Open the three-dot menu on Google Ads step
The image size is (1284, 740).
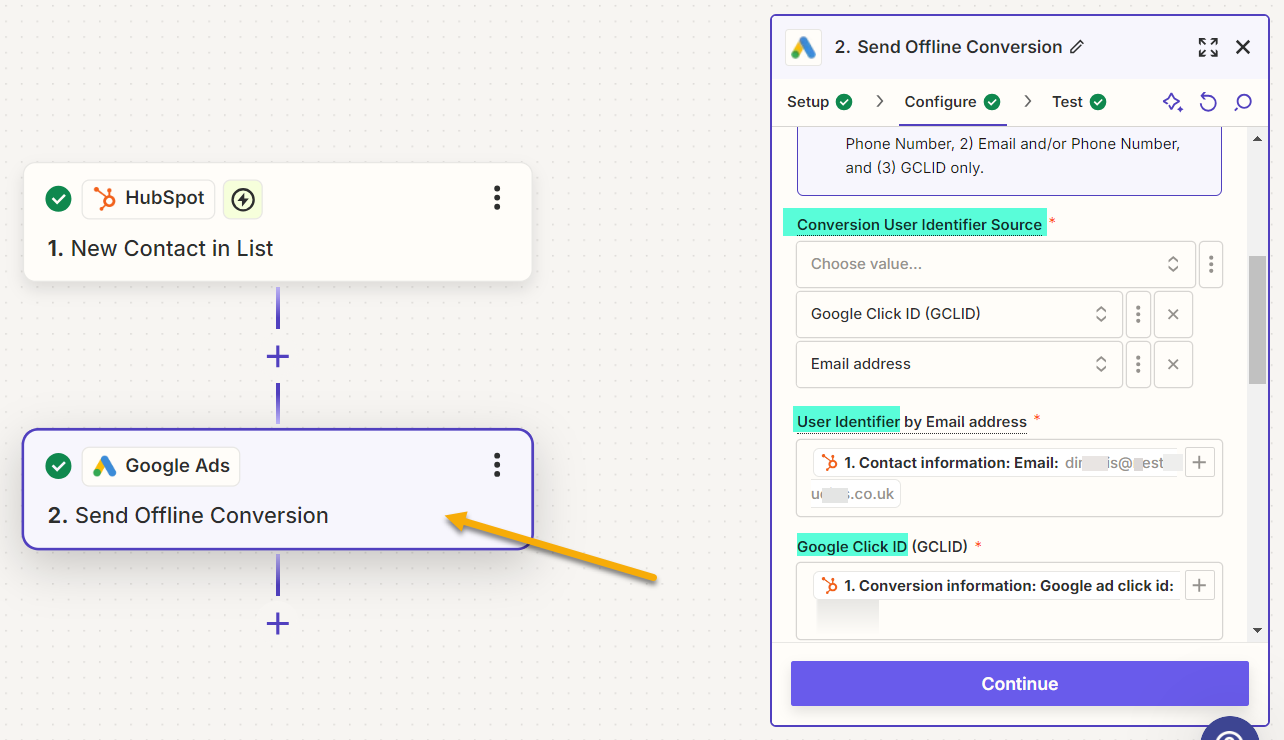tap(497, 465)
